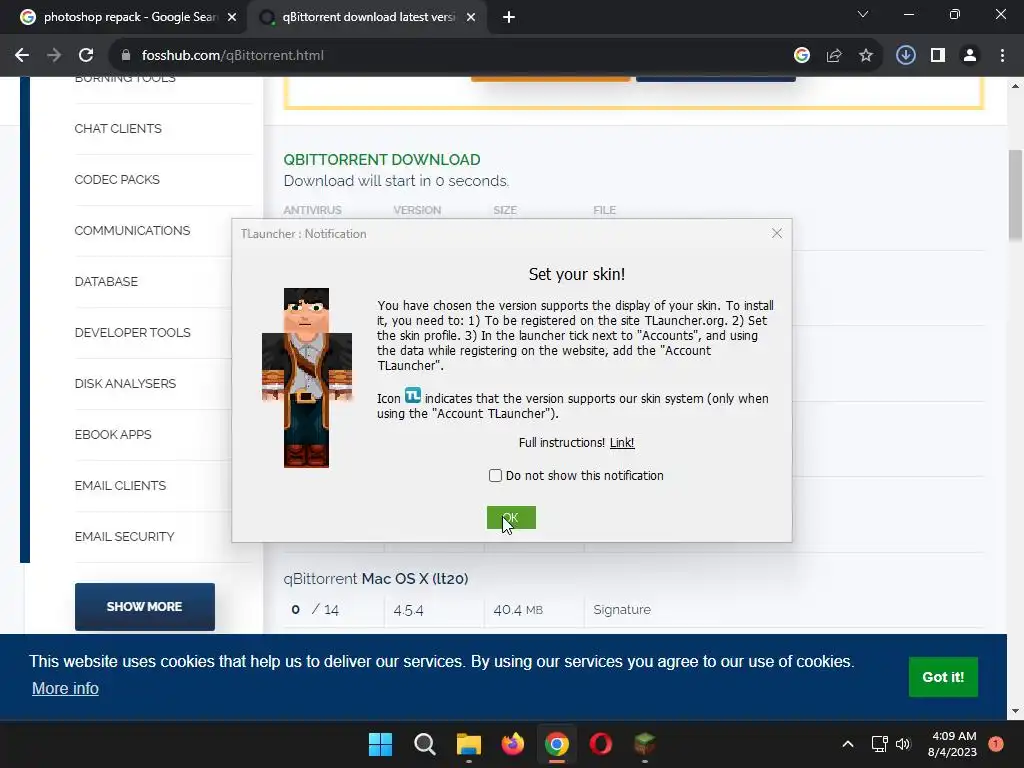Open Chat Clients category

point(118,129)
